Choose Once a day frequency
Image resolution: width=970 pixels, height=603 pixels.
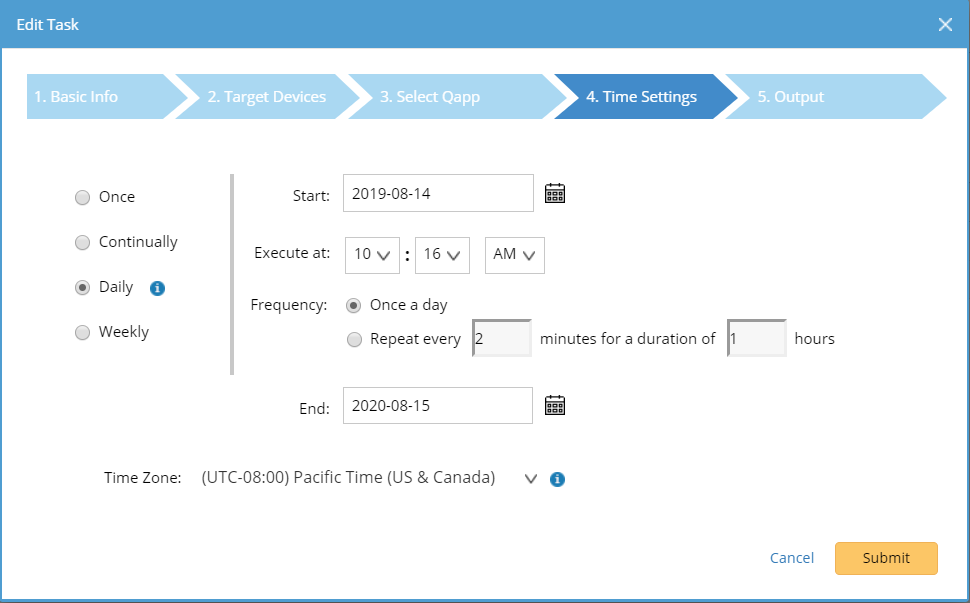[353, 306]
